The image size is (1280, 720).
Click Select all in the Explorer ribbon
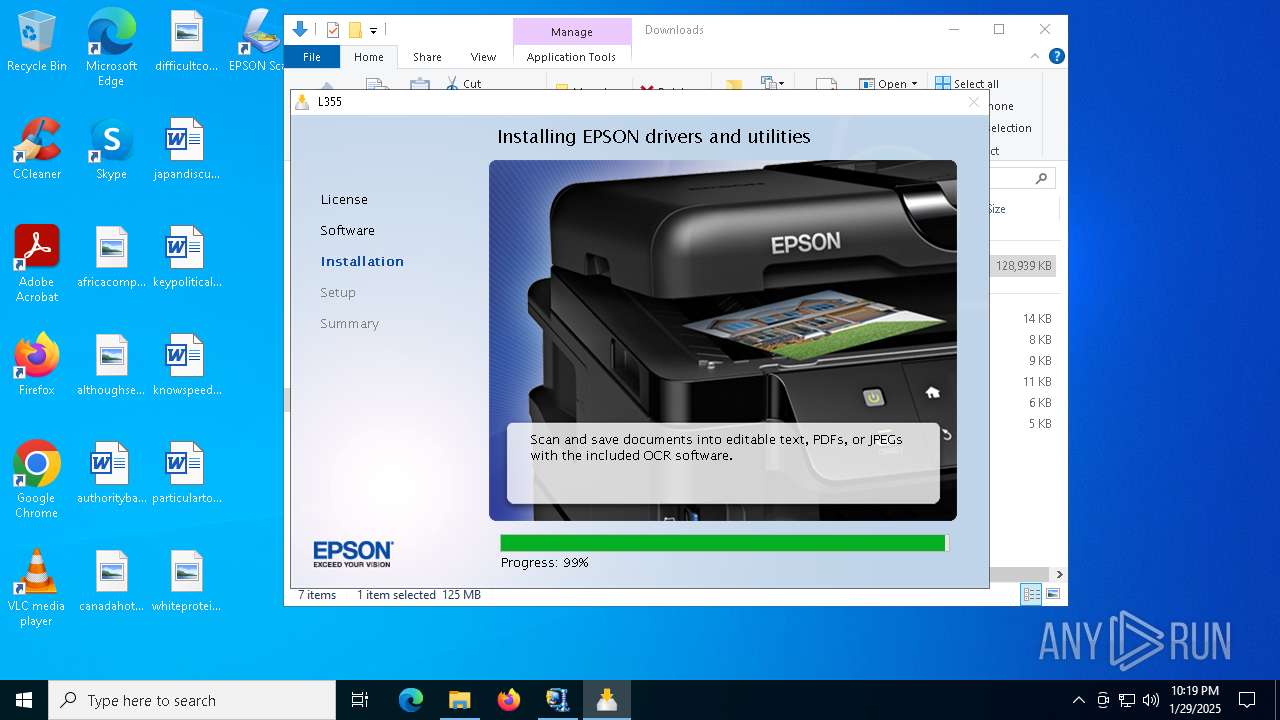(967, 84)
